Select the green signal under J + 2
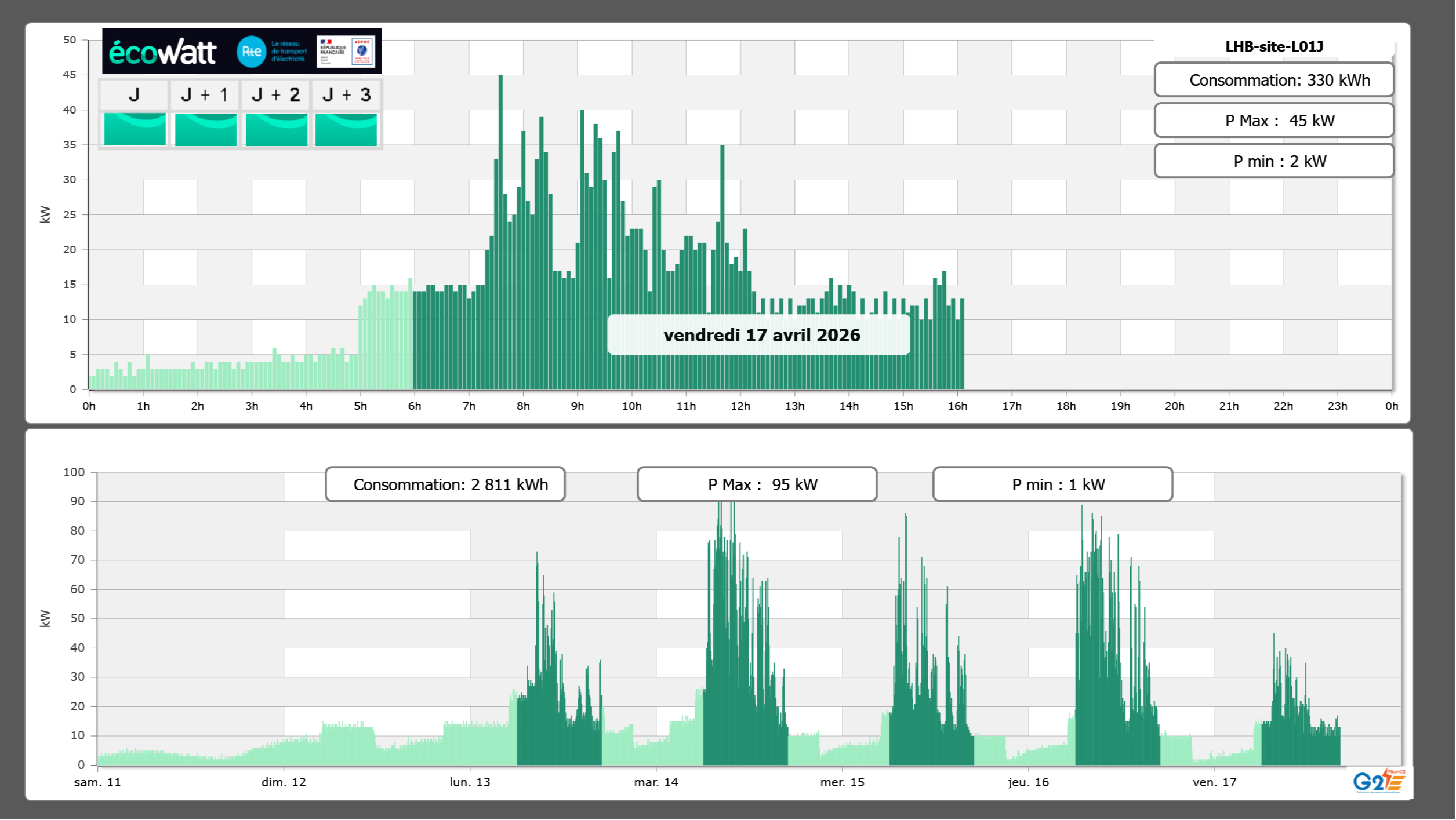This screenshot has height=820, width=1456. coord(276,129)
